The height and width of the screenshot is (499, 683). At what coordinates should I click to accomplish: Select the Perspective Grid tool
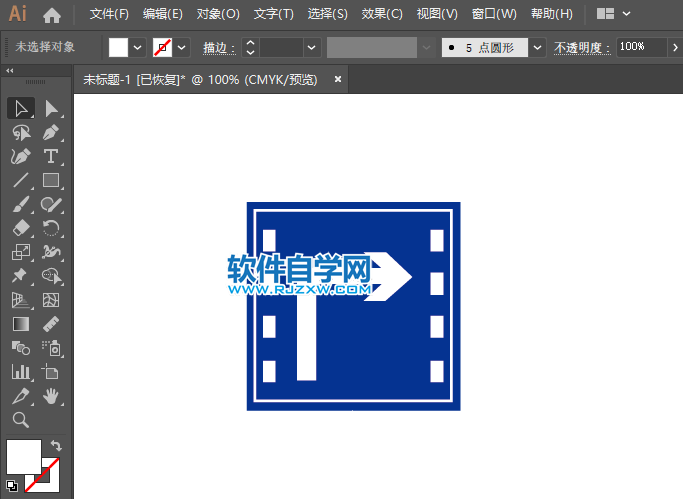click(x=20, y=300)
